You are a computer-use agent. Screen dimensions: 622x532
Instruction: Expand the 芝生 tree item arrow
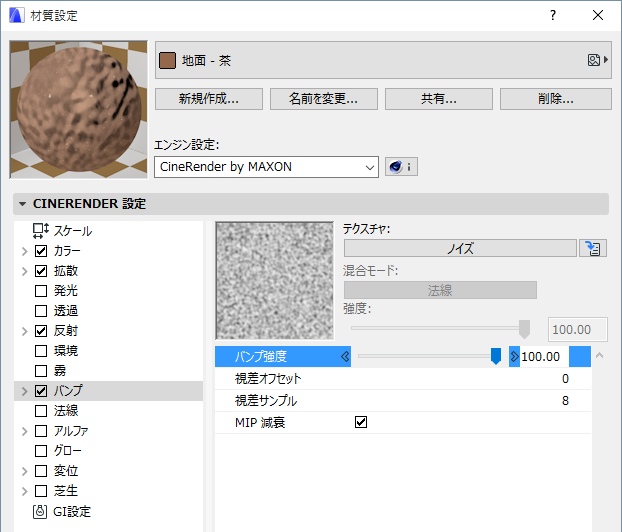pyautogui.click(x=25, y=491)
